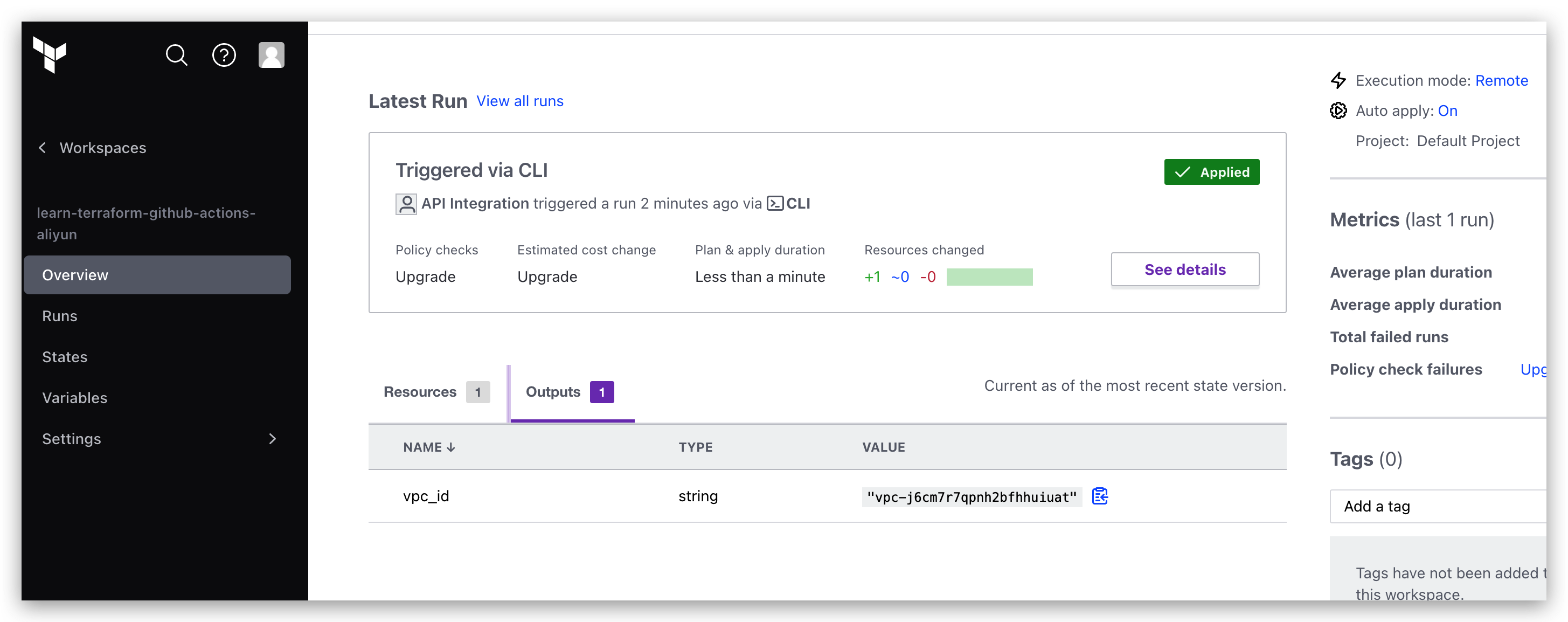Viewport: 1568px width, 622px height.
Task: Click the Remote execution mode link
Action: (1501, 81)
